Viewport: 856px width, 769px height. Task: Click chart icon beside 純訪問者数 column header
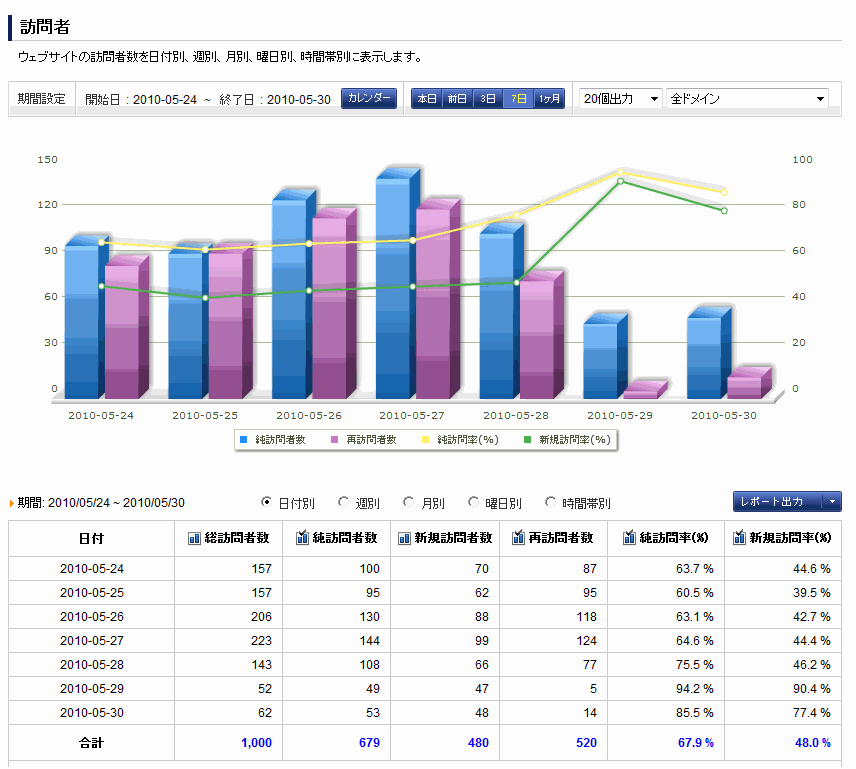pyautogui.click(x=303, y=538)
